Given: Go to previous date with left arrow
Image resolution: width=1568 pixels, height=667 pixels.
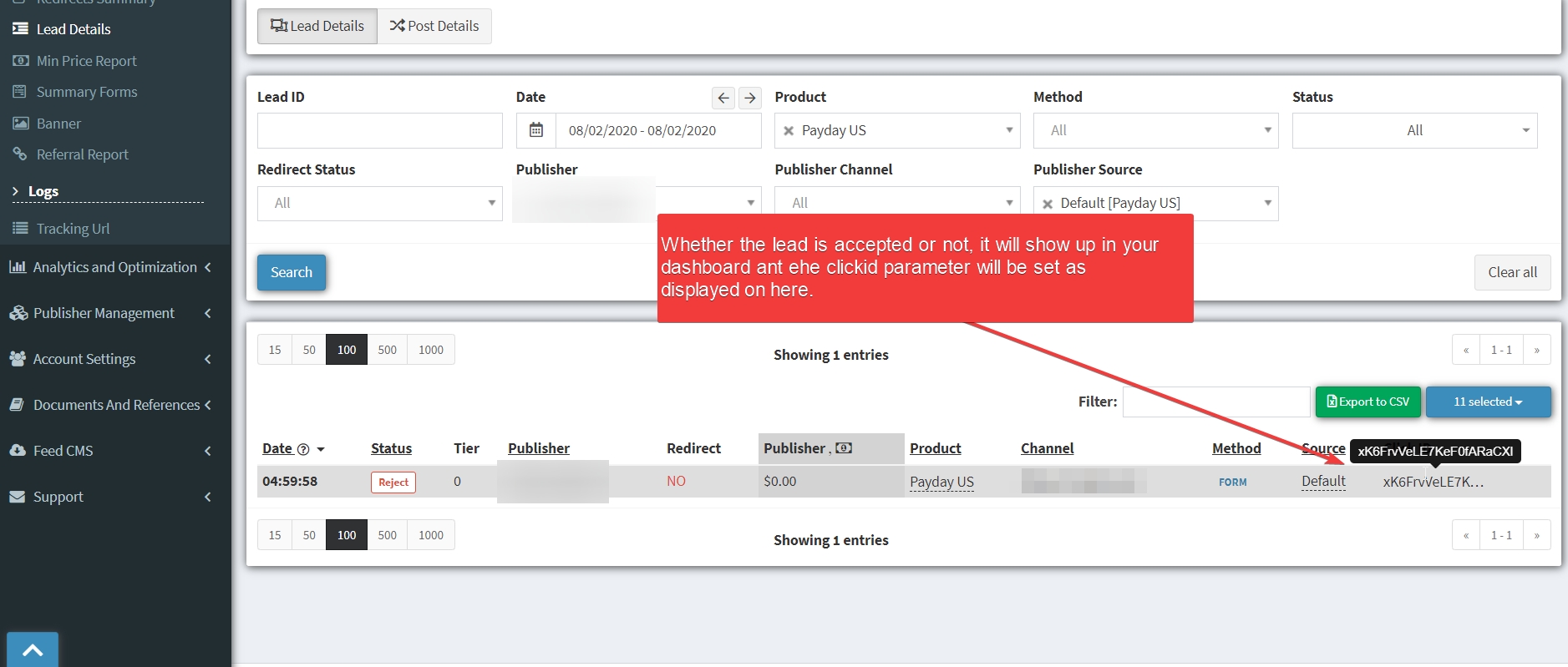Looking at the screenshot, I should [723, 98].
